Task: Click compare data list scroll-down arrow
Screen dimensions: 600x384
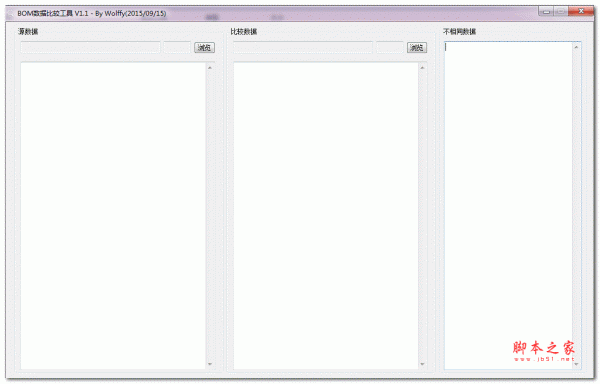Action: click(422, 364)
